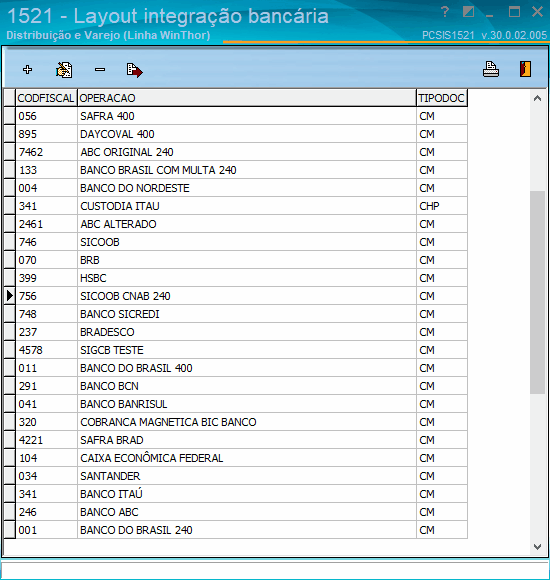Click scrollbar down arrow
Screen dimensions: 550x580
pyautogui.click(x=537, y=546)
